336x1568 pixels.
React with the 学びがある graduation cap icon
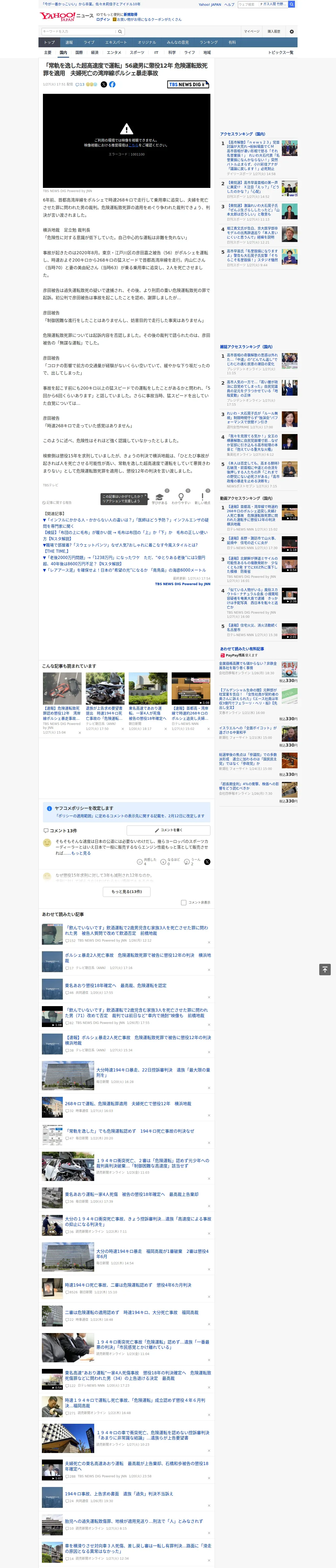[x=160, y=497]
